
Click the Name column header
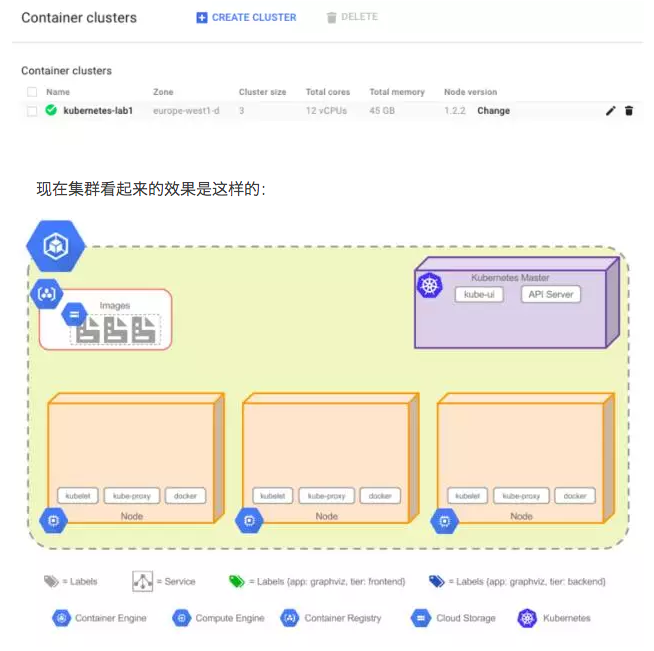pyautogui.click(x=58, y=92)
